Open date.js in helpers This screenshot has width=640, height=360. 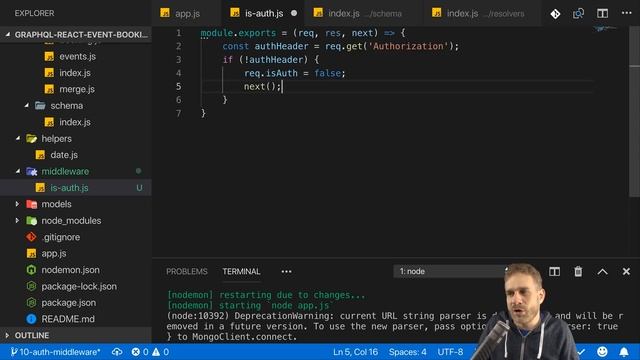click(x=64, y=155)
